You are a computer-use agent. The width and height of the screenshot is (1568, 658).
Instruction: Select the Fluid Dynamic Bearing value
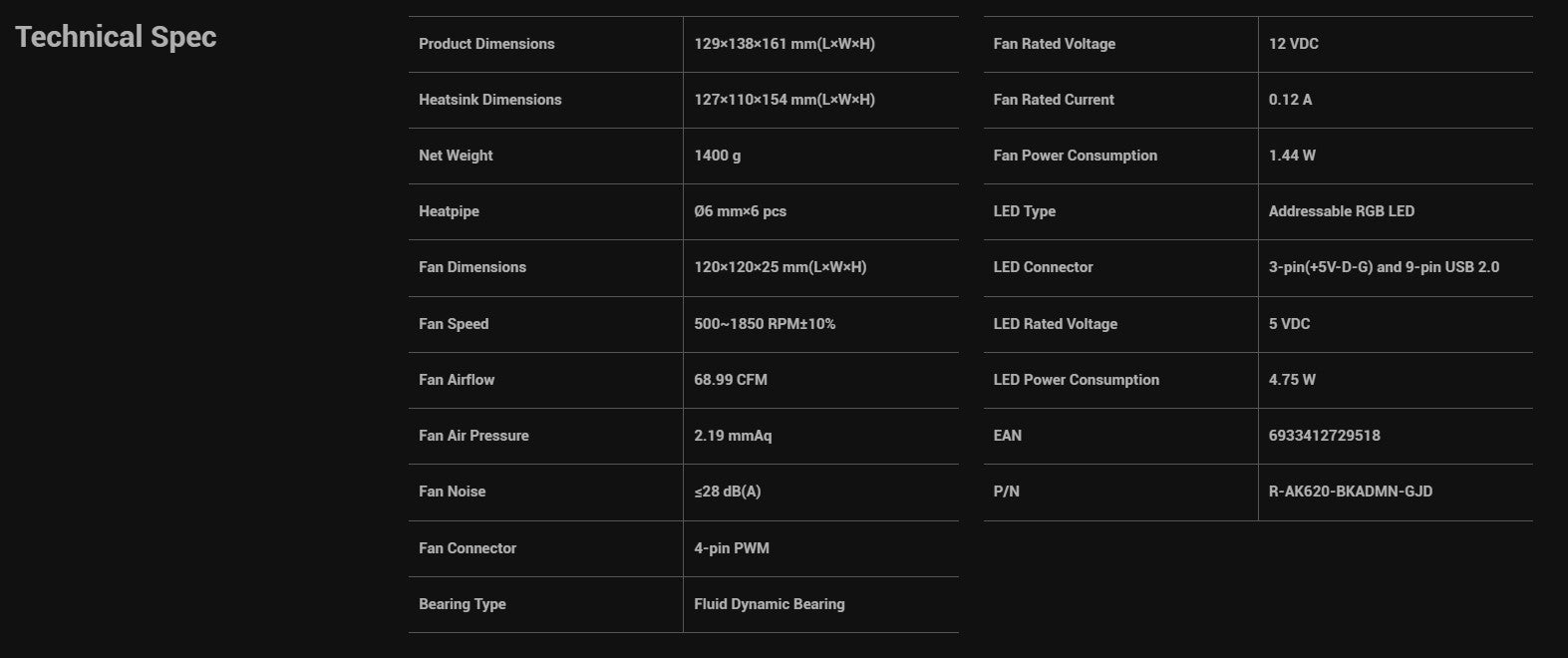(x=770, y=604)
